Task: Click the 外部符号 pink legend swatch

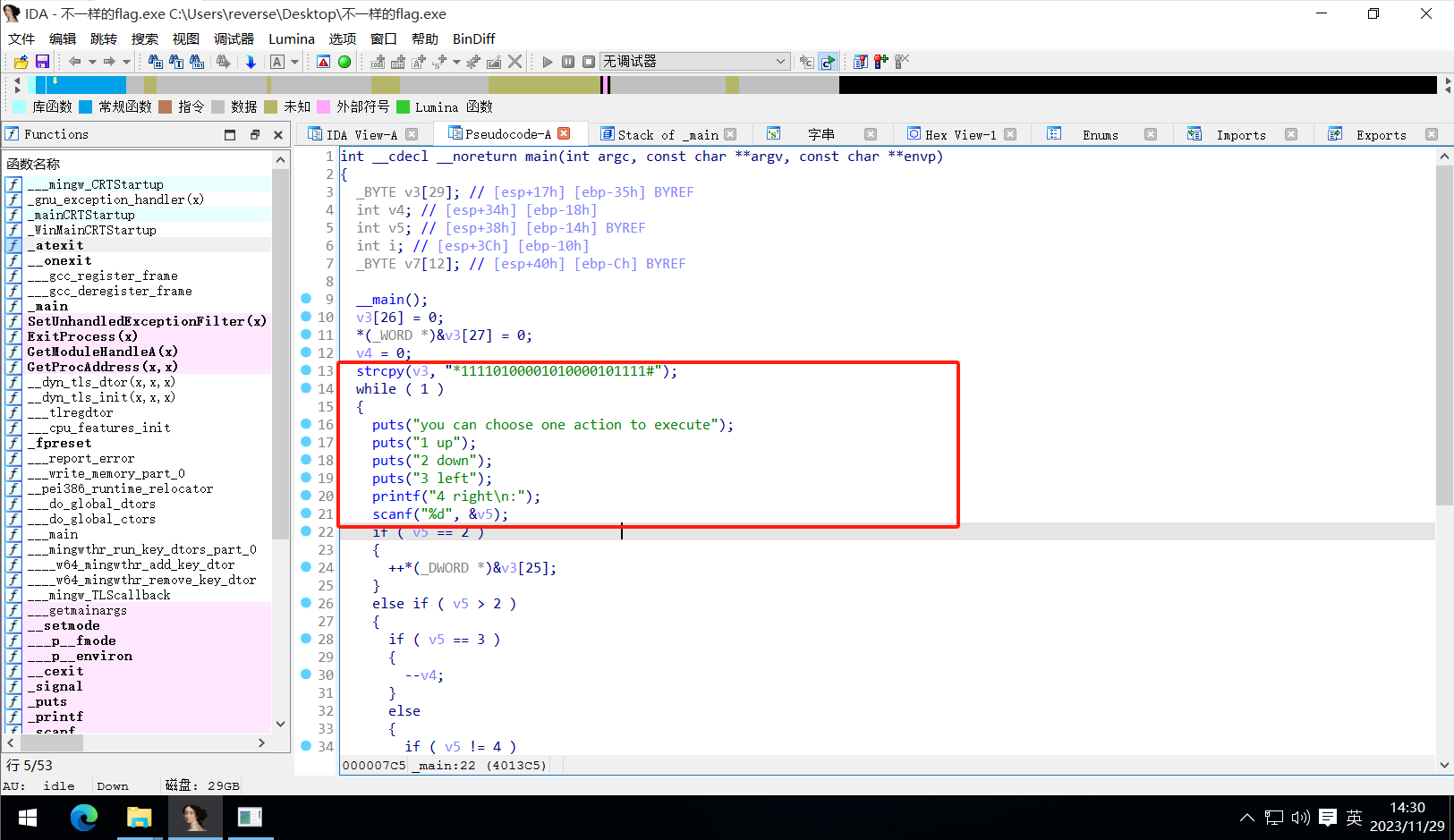Action: [x=324, y=107]
